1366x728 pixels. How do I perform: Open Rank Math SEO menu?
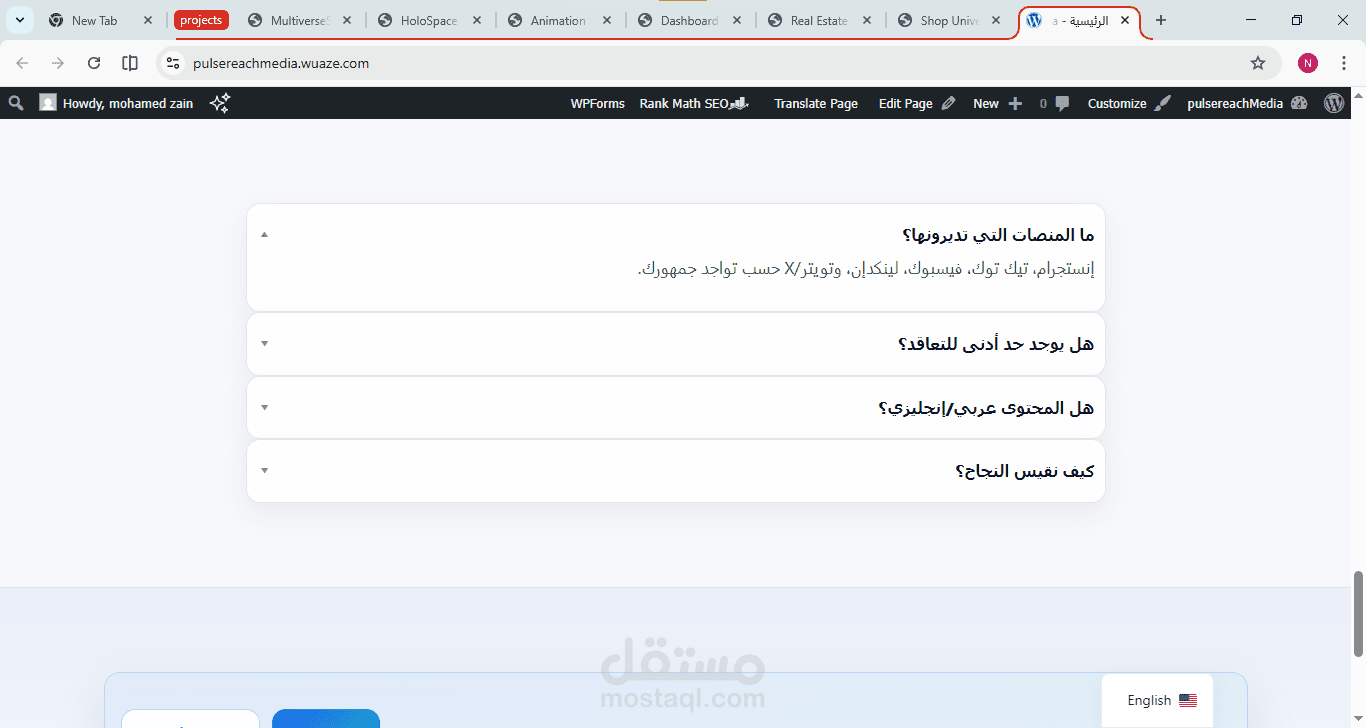click(x=684, y=103)
